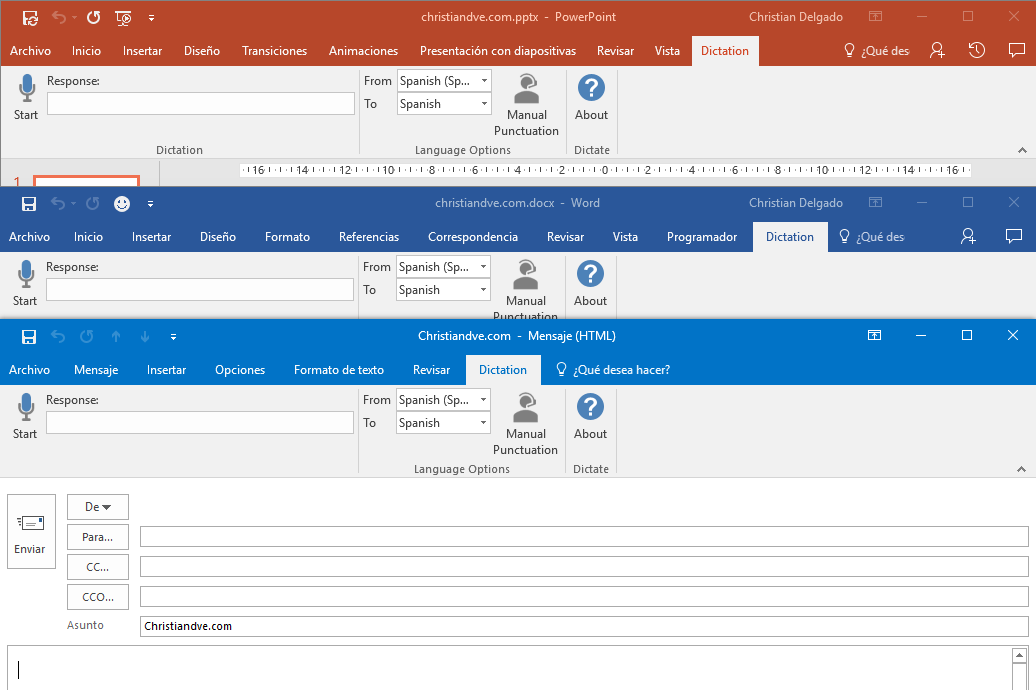The image size is (1036, 690).
Task: Click the Para... recipients button
Action: [x=98, y=537]
